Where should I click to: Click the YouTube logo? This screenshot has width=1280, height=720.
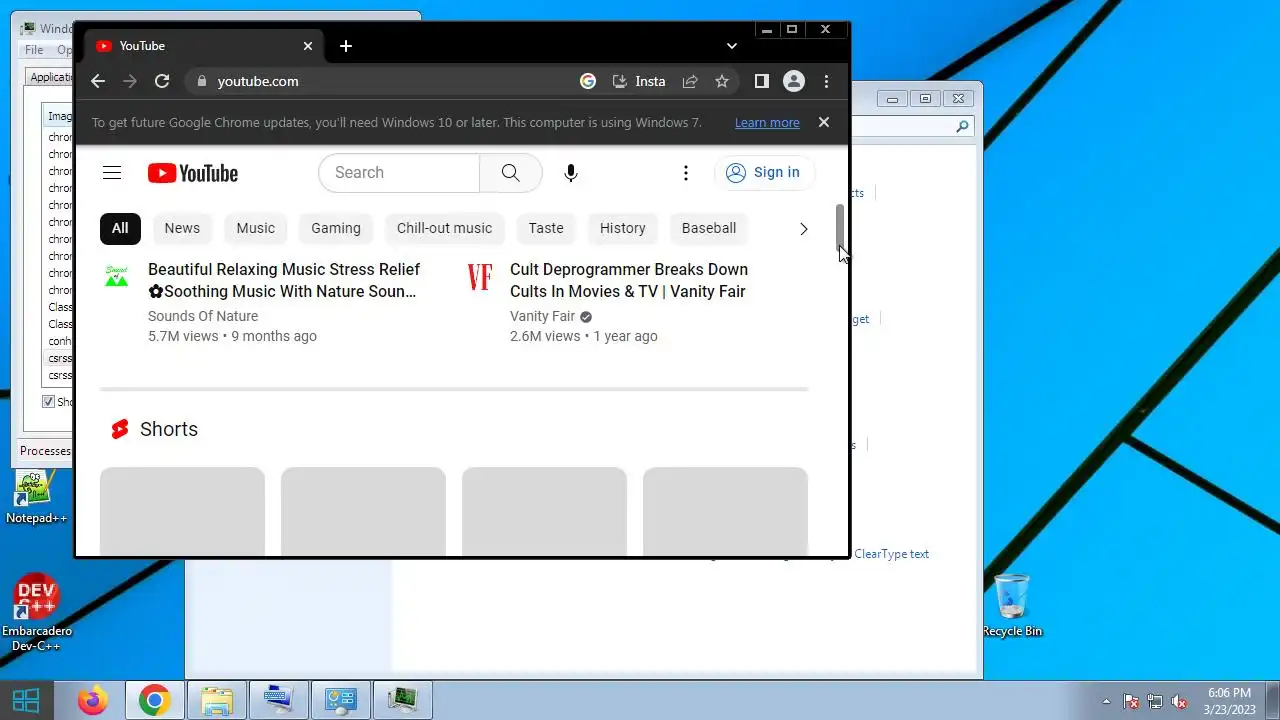coord(193,173)
